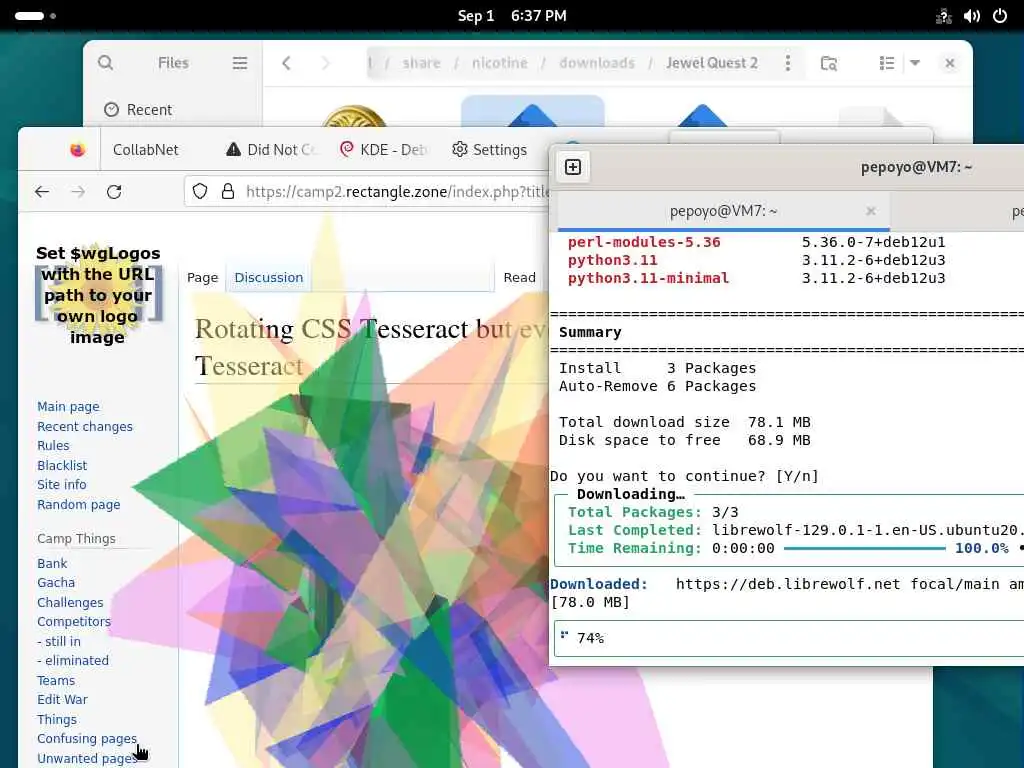Open the Site info link

(x=61, y=485)
